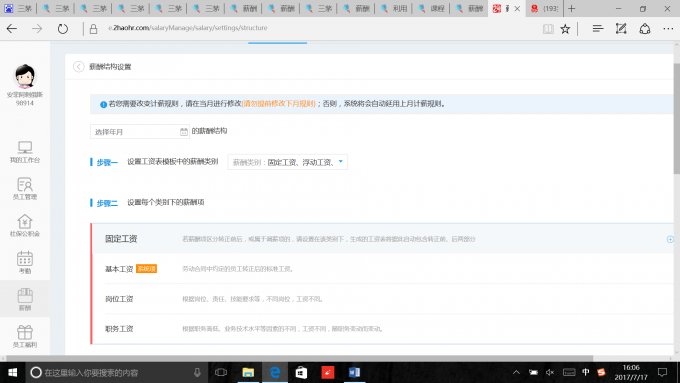680x383 pixels.
Task: Add item with 固定工资 plus icon
Action: coord(670,239)
